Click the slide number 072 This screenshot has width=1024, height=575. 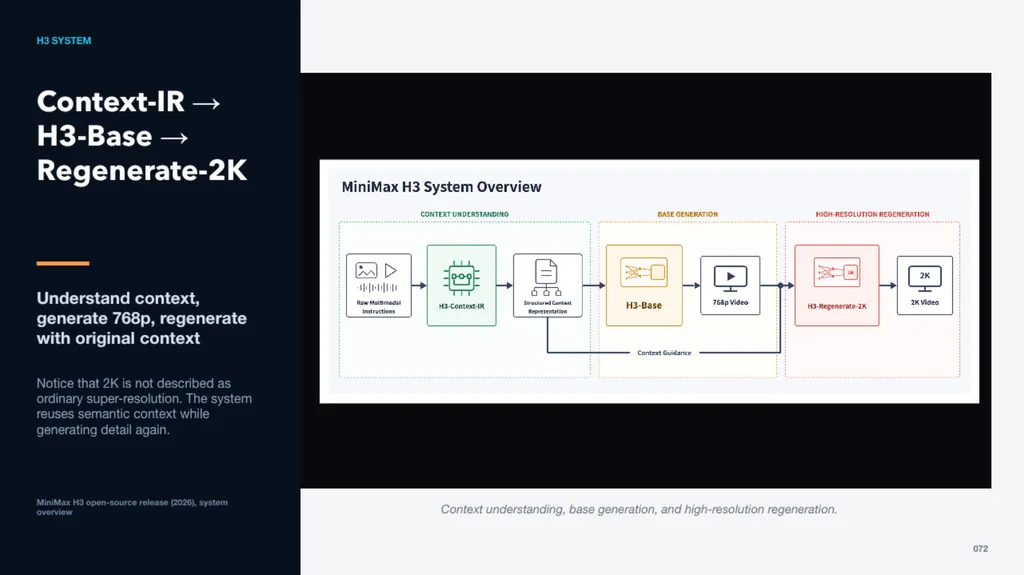(980, 549)
